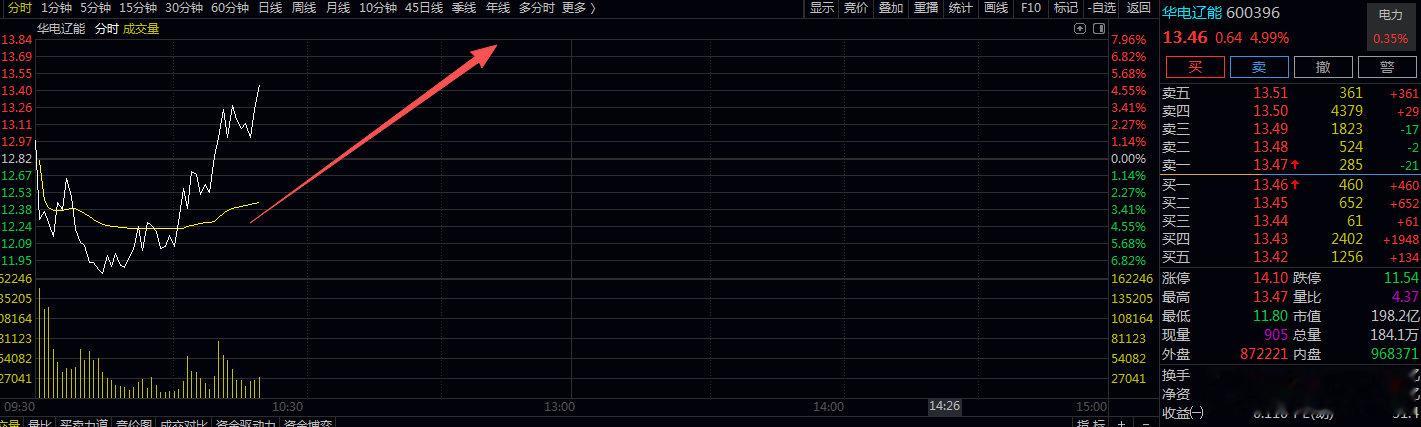Switch to the 月线 monthly chart
Viewport: 1421px width, 427px height.
tap(338, 8)
